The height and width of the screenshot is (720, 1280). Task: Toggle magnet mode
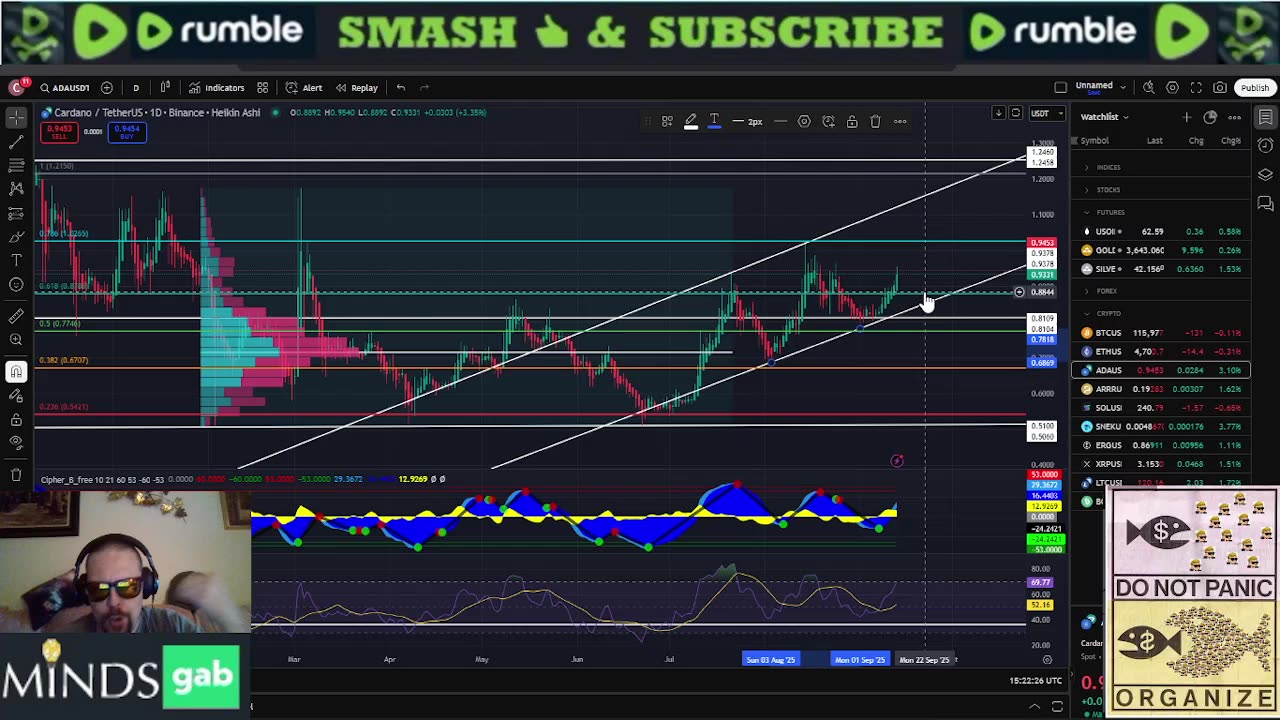(x=16, y=372)
